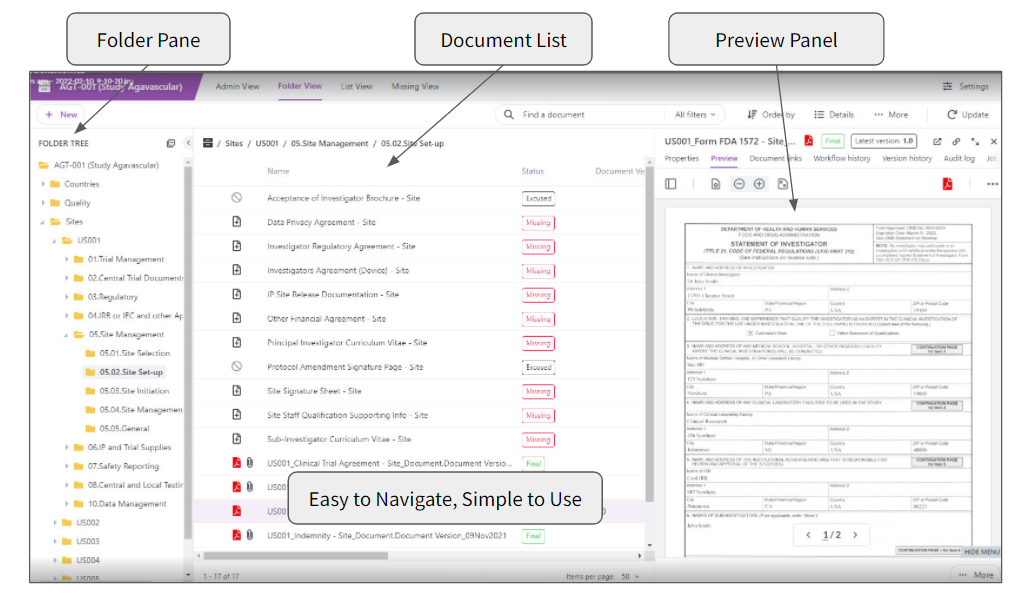
Task: Select the fit-to-page icon in the preview toolbar
Action: (x=784, y=184)
